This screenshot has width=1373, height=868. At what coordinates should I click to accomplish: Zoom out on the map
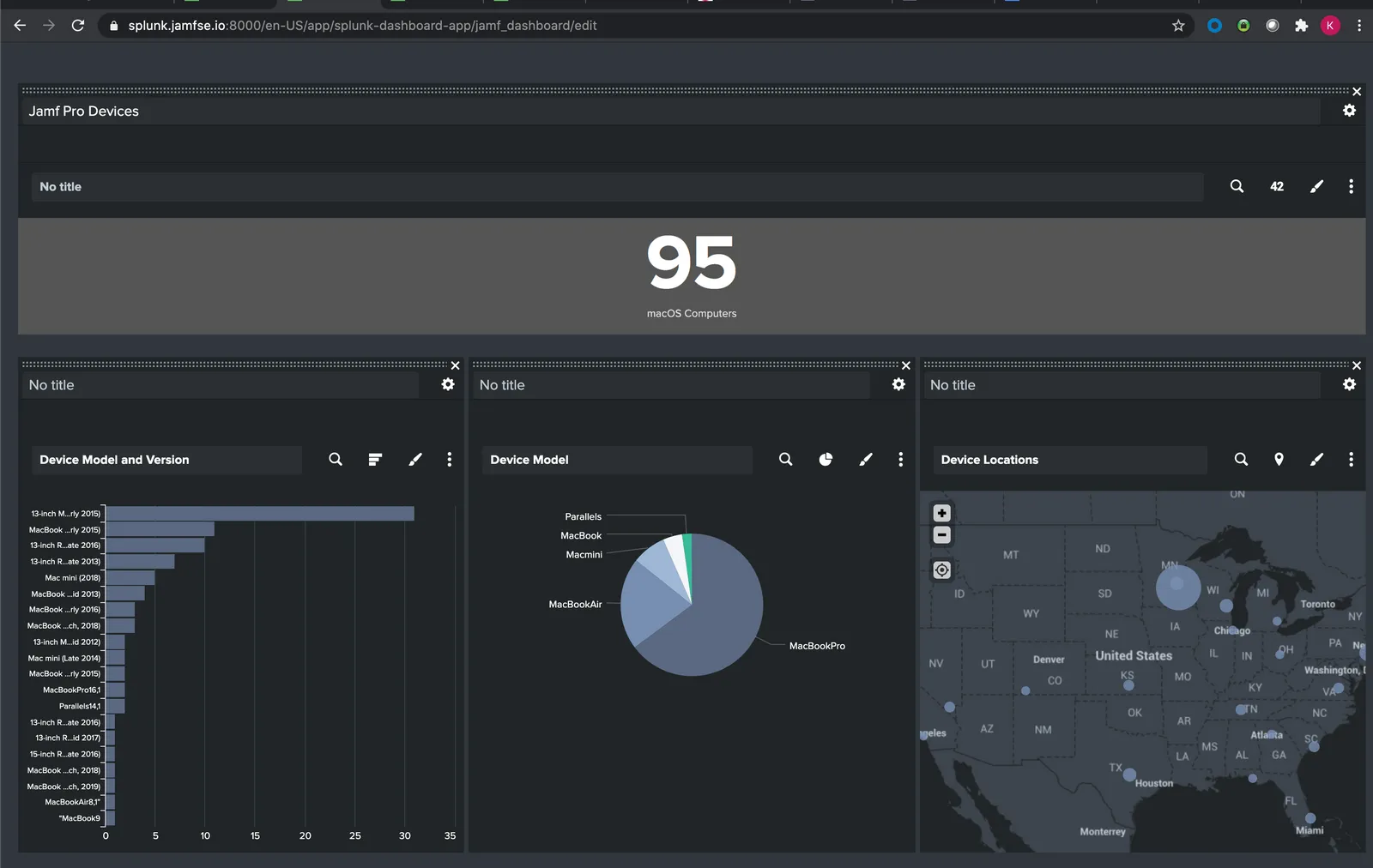(941, 535)
